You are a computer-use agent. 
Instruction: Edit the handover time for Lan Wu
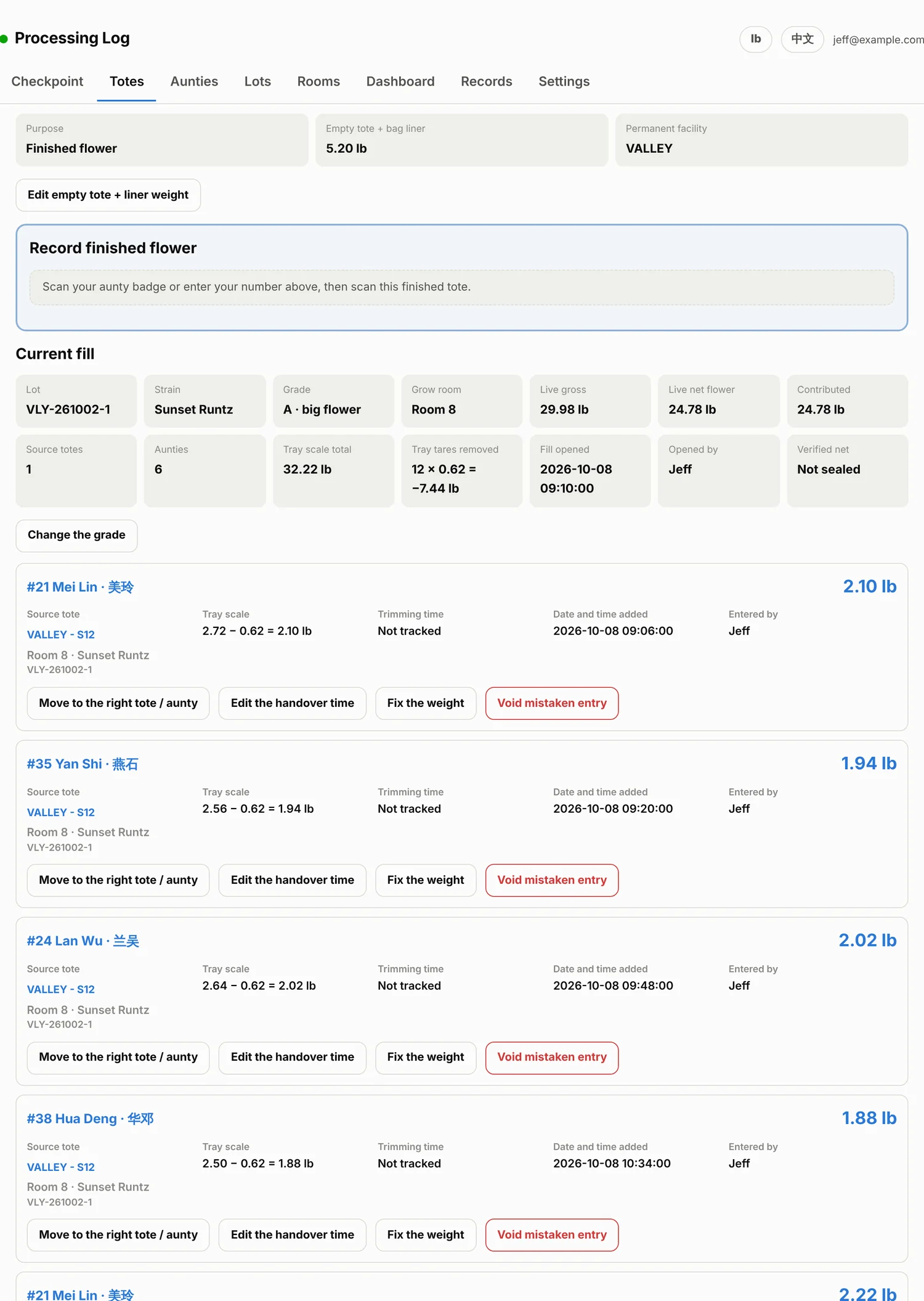click(293, 1058)
